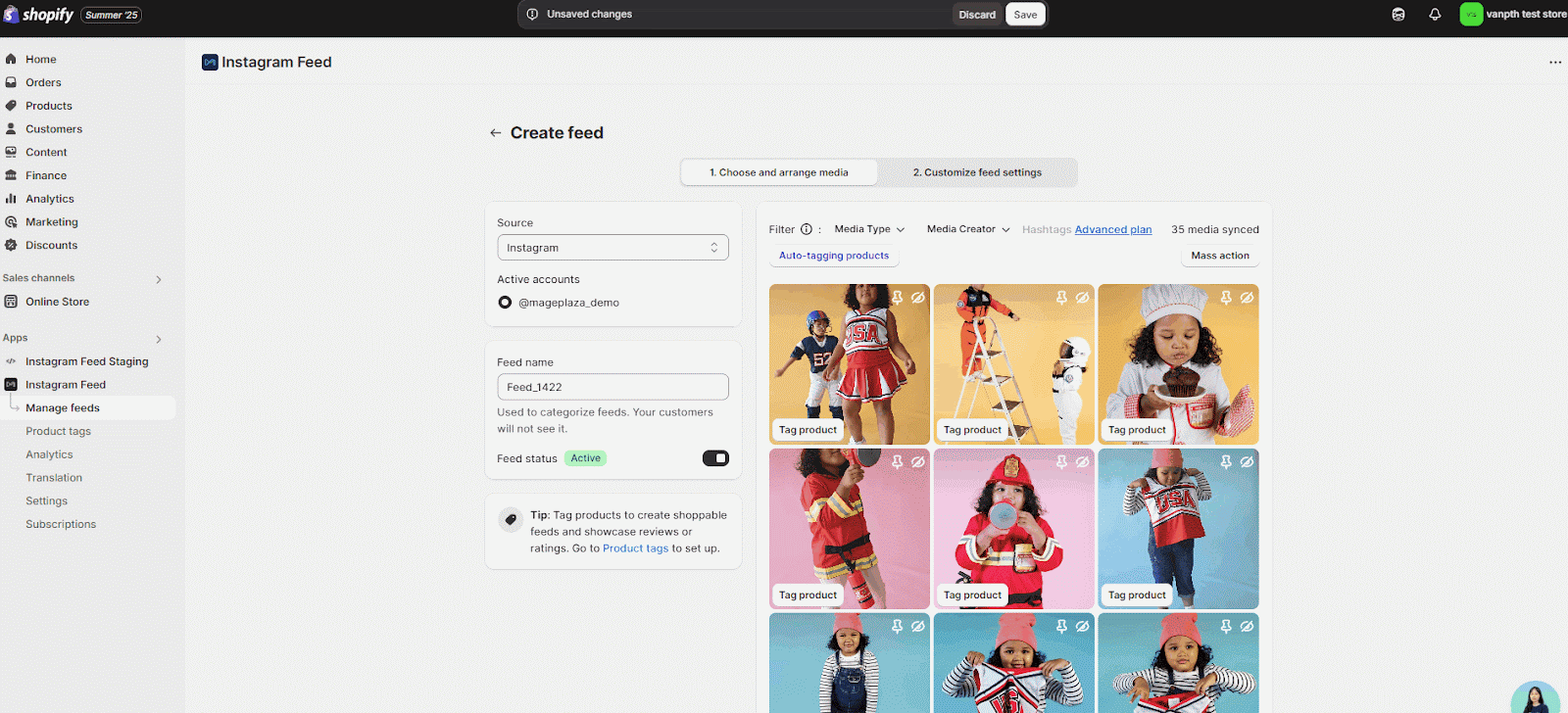
Task: Tag product on the chef muffin photo
Action: (1137, 430)
